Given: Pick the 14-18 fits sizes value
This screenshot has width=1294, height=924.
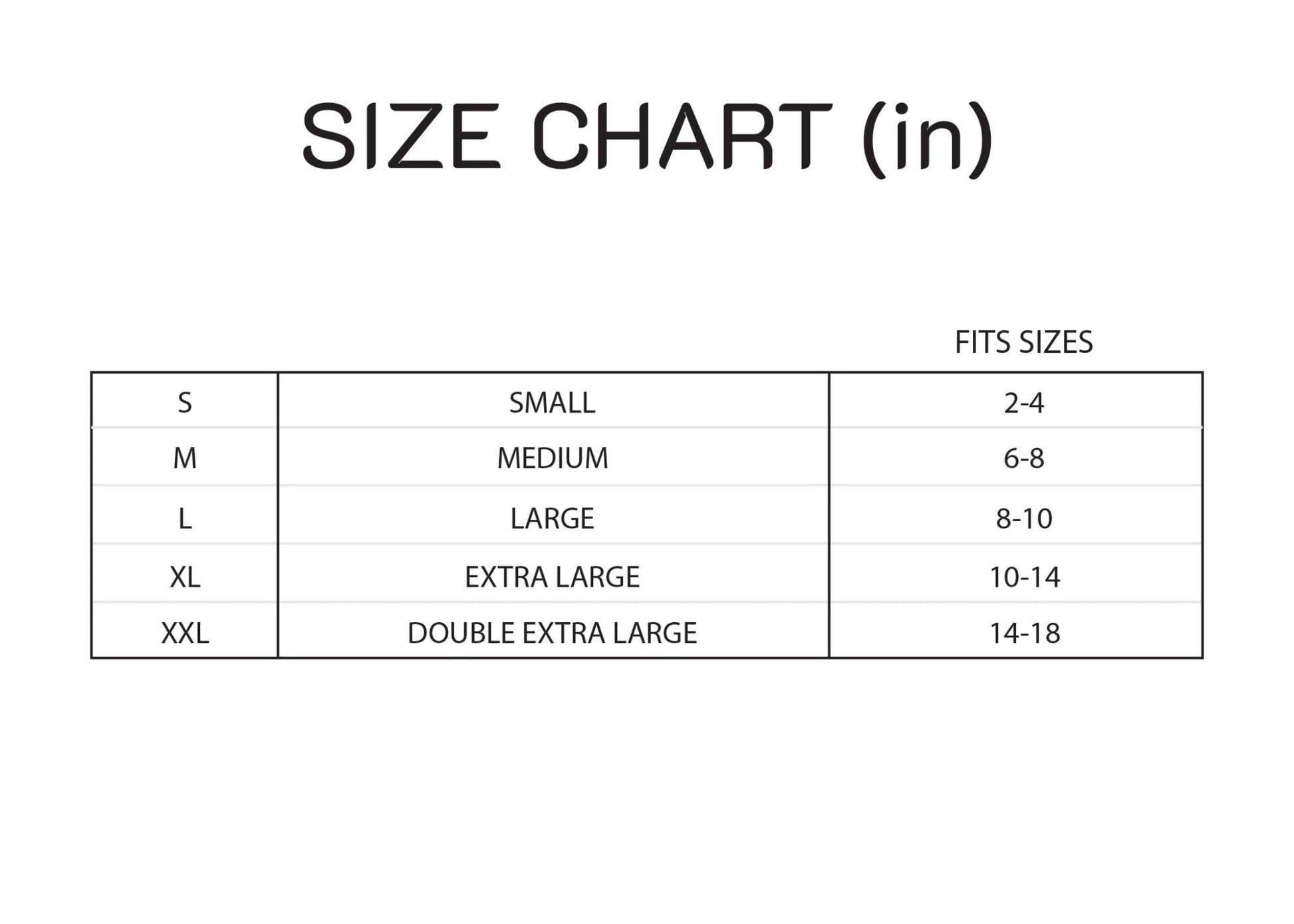Looking at the screenshot, I should (x=1024, y=633).
